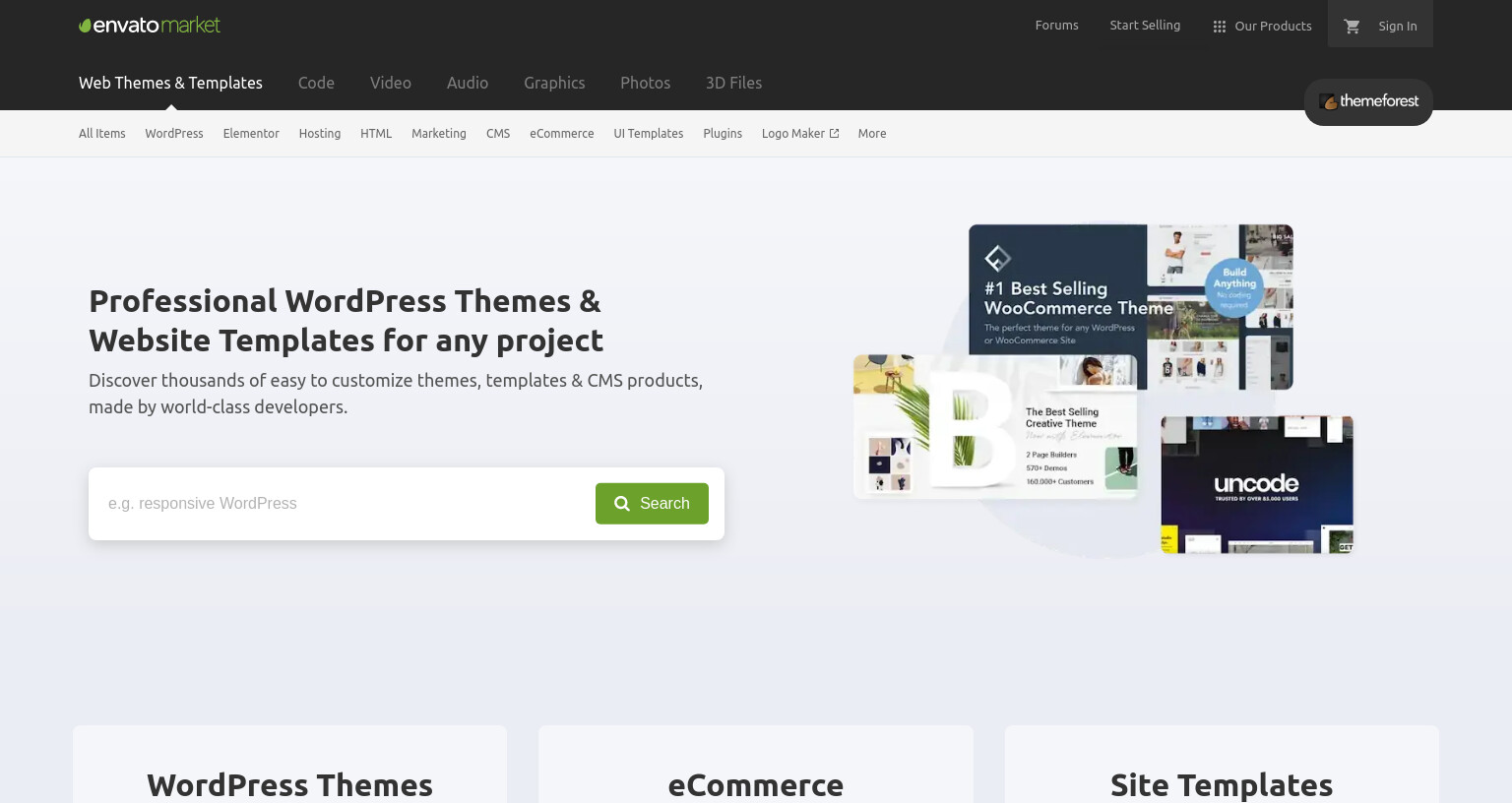
Task: Click the green Search button
Action: click(x=652, y=504)
